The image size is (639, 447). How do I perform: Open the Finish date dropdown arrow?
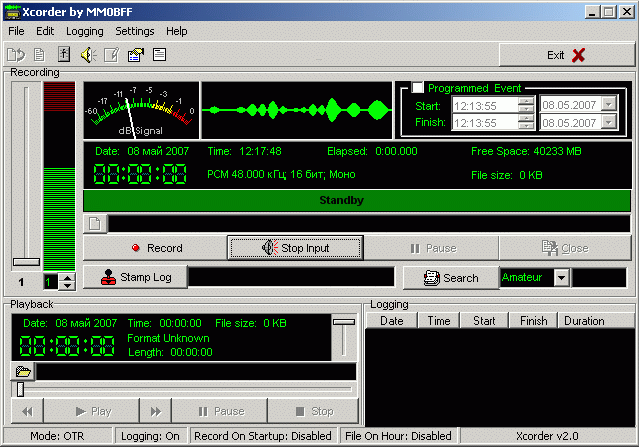tap(608, 121)
